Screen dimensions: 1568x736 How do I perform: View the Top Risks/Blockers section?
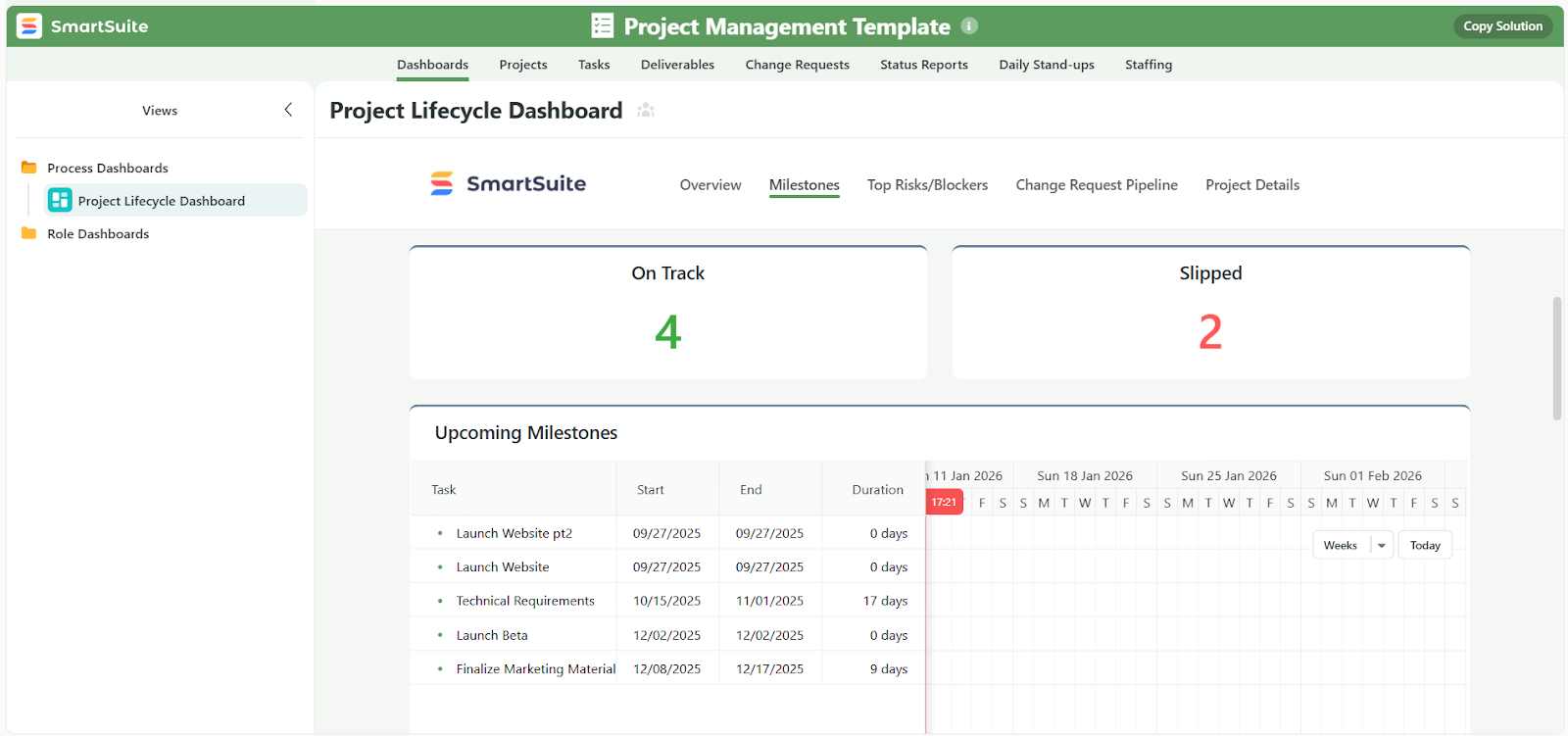click(927, 185)
